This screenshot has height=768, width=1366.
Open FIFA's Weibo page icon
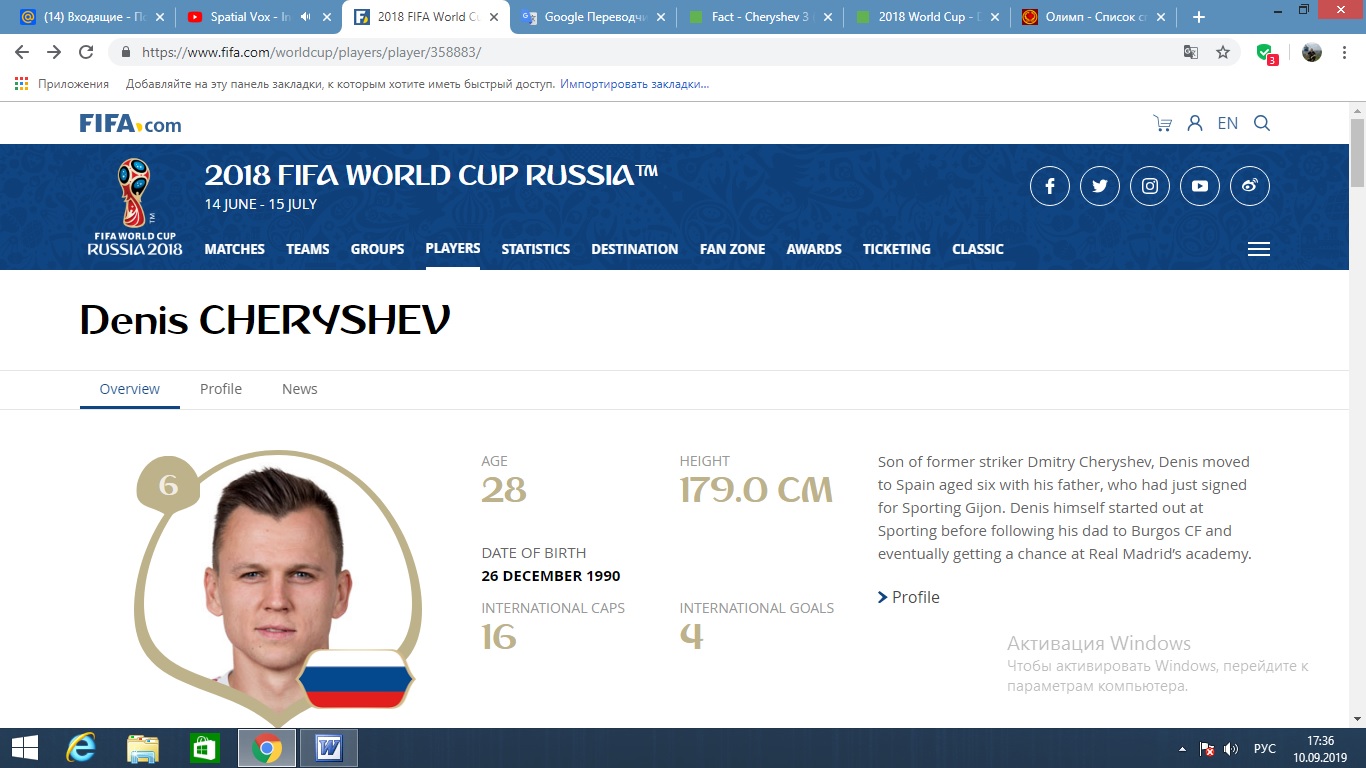pos(1250,186)
